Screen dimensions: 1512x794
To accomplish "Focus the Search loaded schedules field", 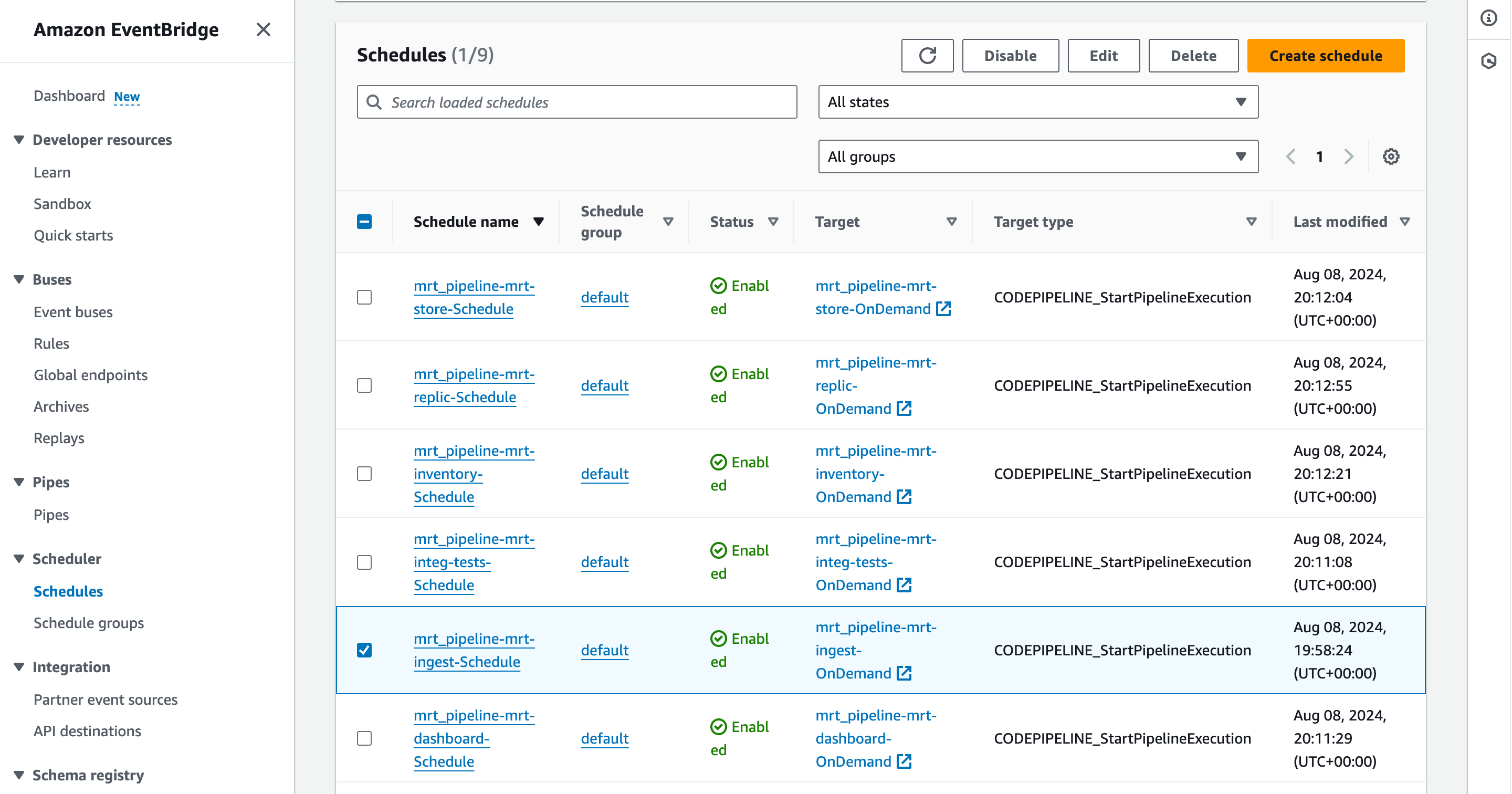I will click(576, 102).
